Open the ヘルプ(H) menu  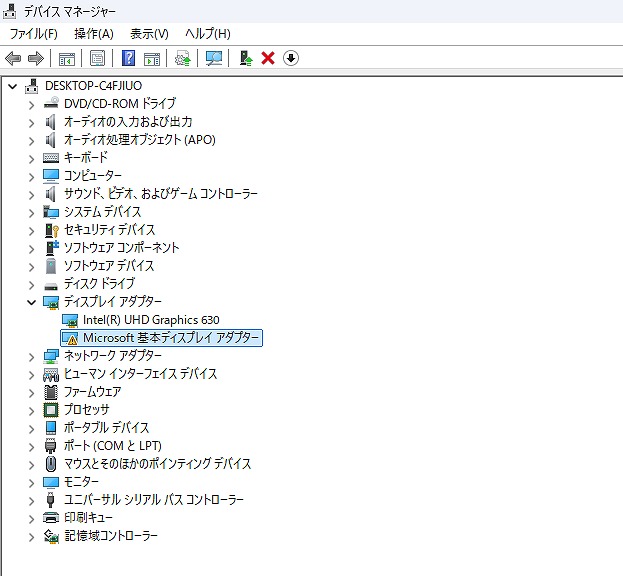[x=207, y=34]
